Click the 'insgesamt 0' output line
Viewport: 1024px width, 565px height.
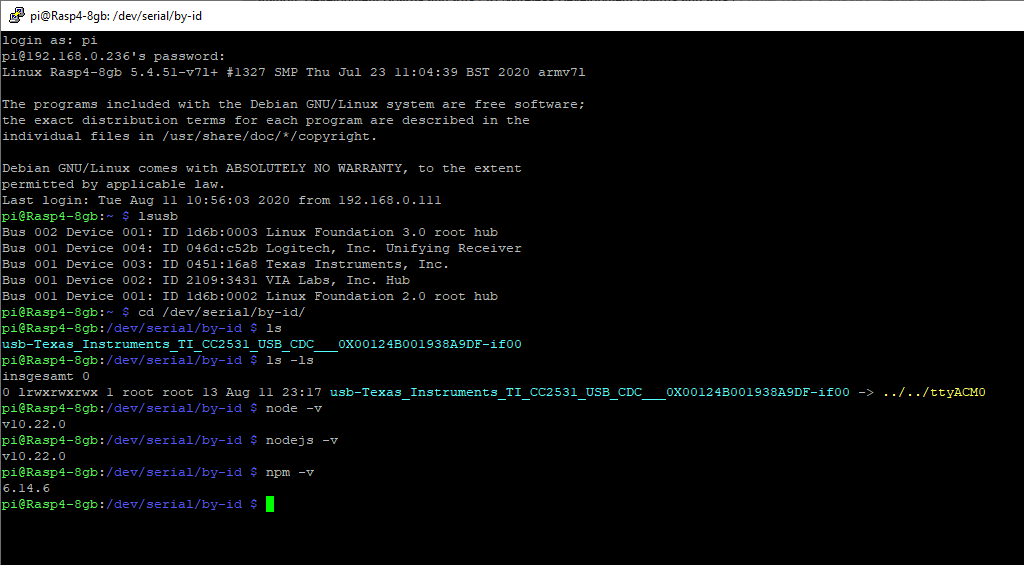(46, 376)
